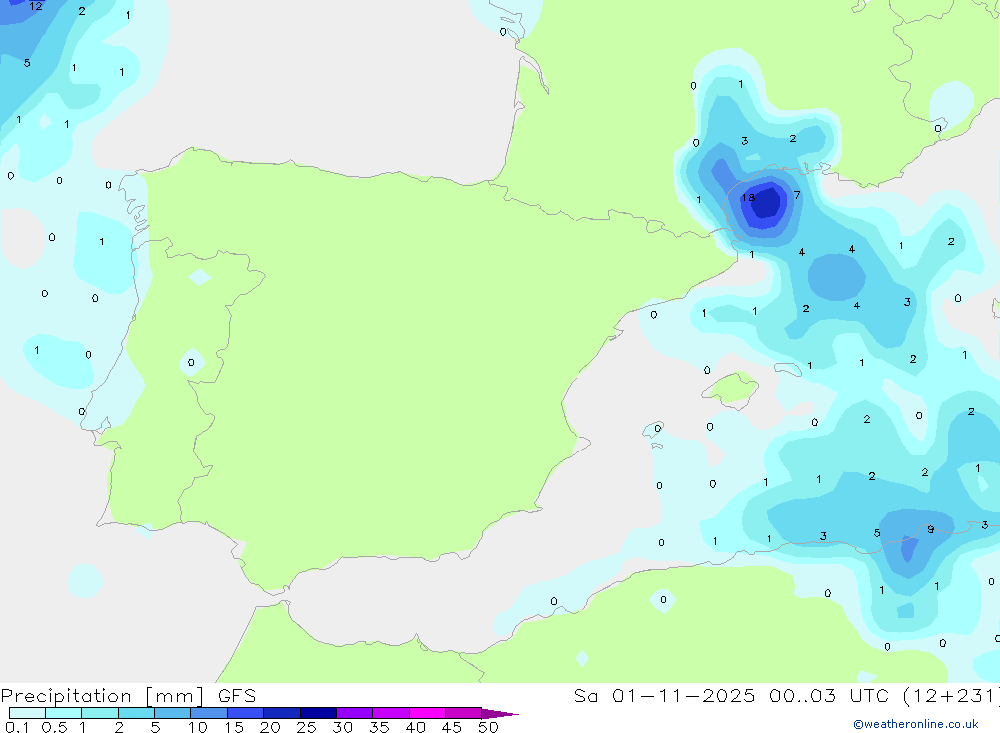This screenshot has height=733, width=1000.
Task: Click the 5–10 mm blue legend swatch
Action: 172,713
